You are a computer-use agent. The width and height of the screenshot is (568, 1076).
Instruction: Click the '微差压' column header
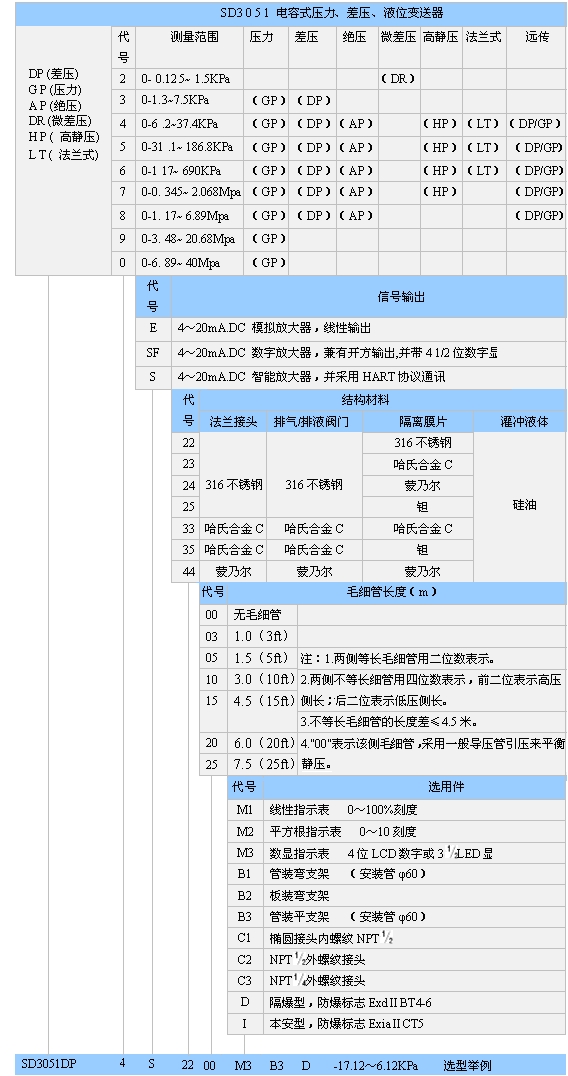click(x=398, y=36)
